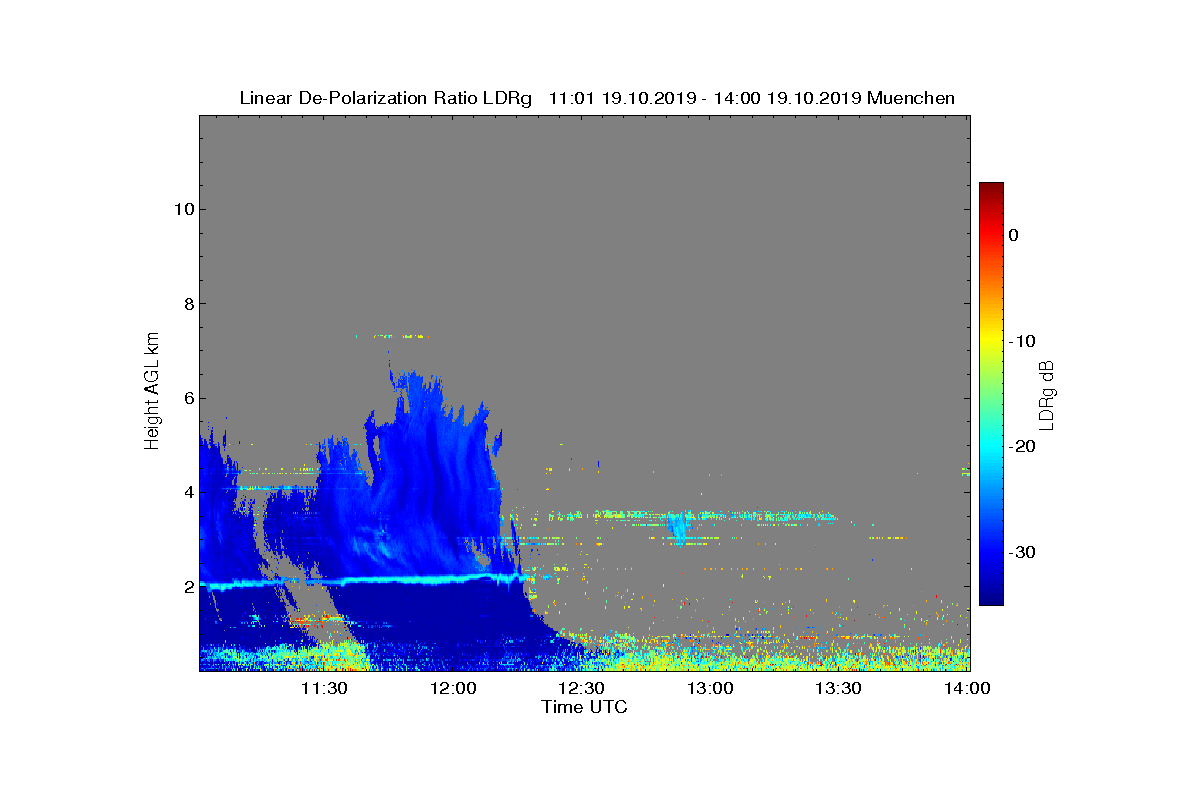Click the 13:30 time tick label
Image resolution: width=1200 pixels, height=800 pixels.
(838, 689)
